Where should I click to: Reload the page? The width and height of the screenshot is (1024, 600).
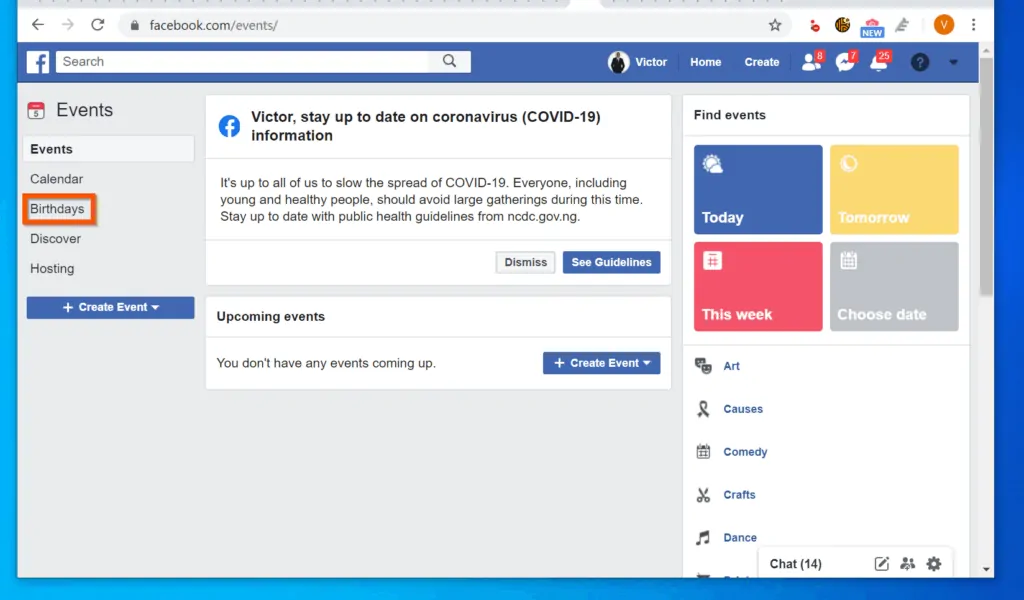98,25
